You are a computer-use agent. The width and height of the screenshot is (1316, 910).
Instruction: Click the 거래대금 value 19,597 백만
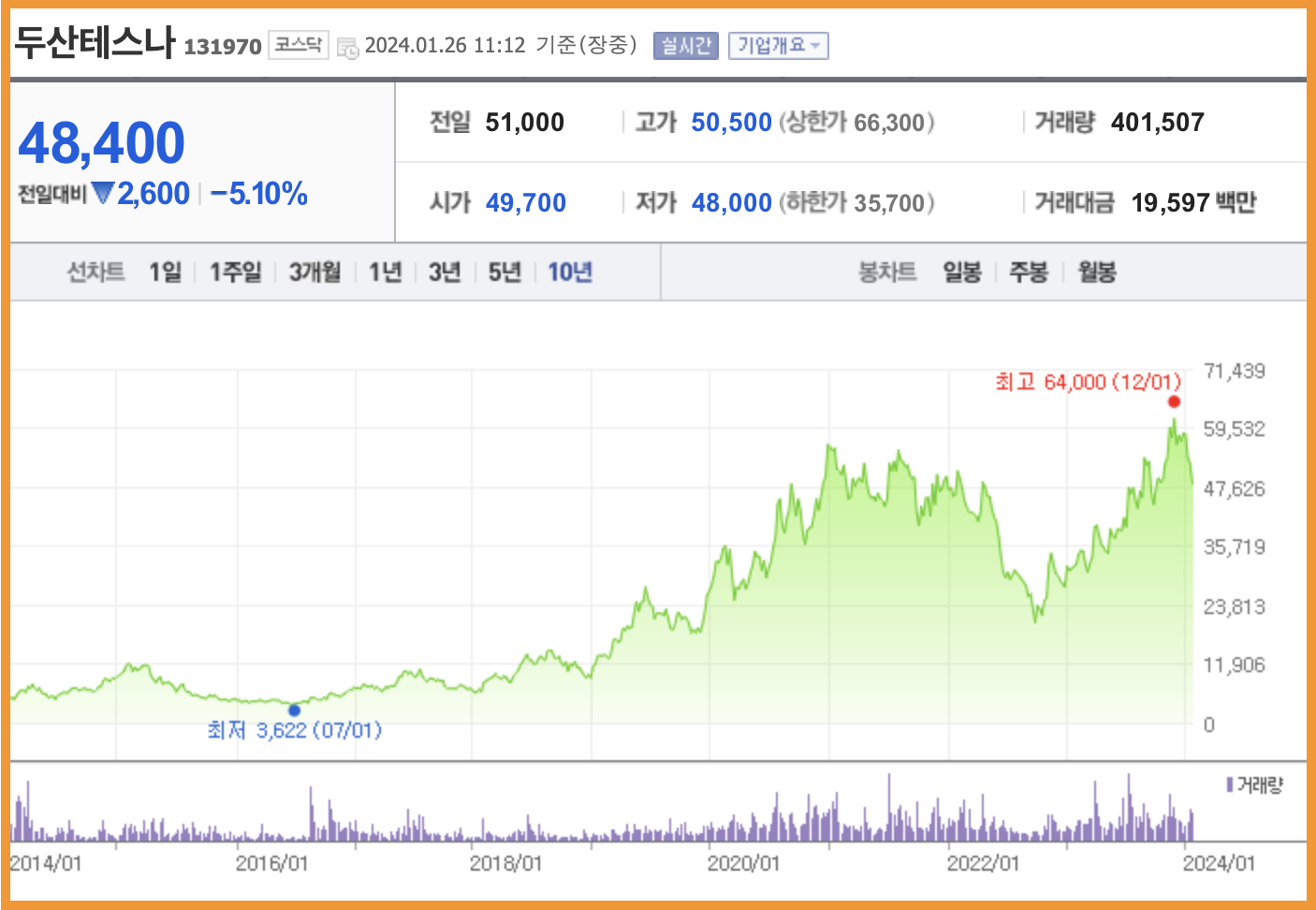click(1194, 202)
